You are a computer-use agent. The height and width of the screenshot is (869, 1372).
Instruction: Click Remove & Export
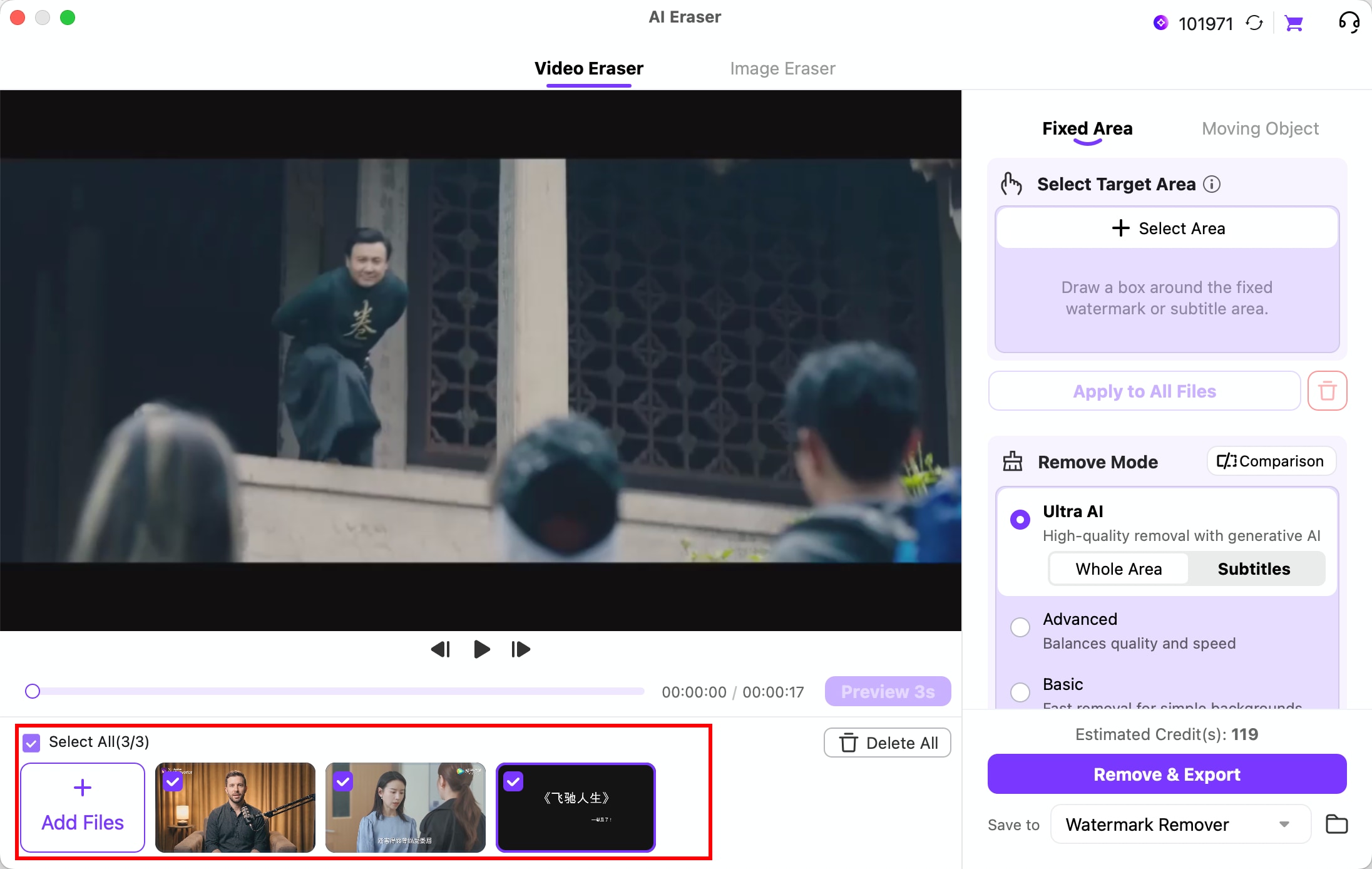pyautogui.click(x=1167, y=774)
